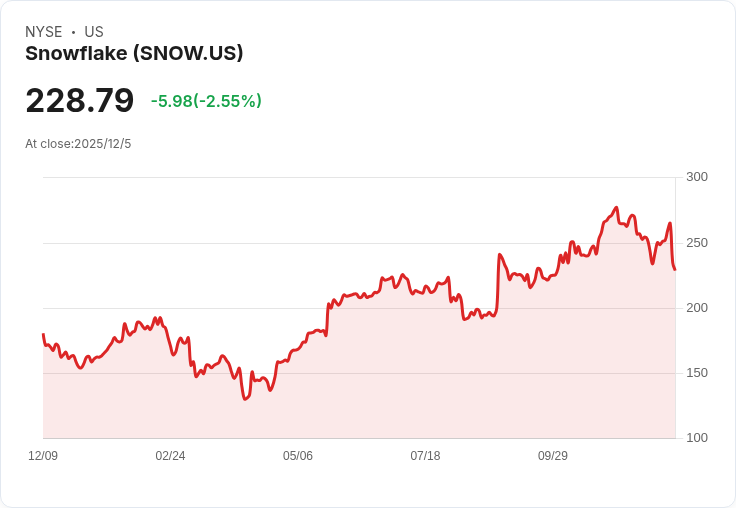Click the leftmost start of the price line
This screenshot has height=508, width=736.
(43, 334)
